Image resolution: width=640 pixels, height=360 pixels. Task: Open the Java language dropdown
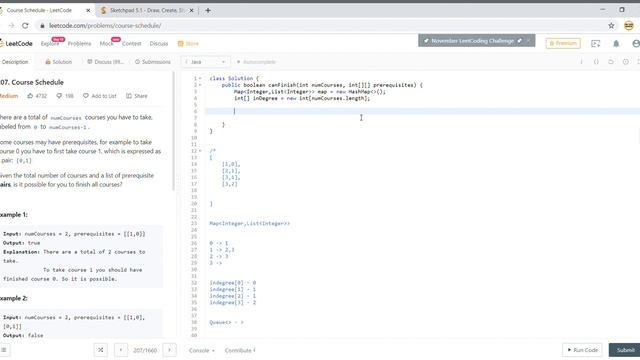click(205, 62)
